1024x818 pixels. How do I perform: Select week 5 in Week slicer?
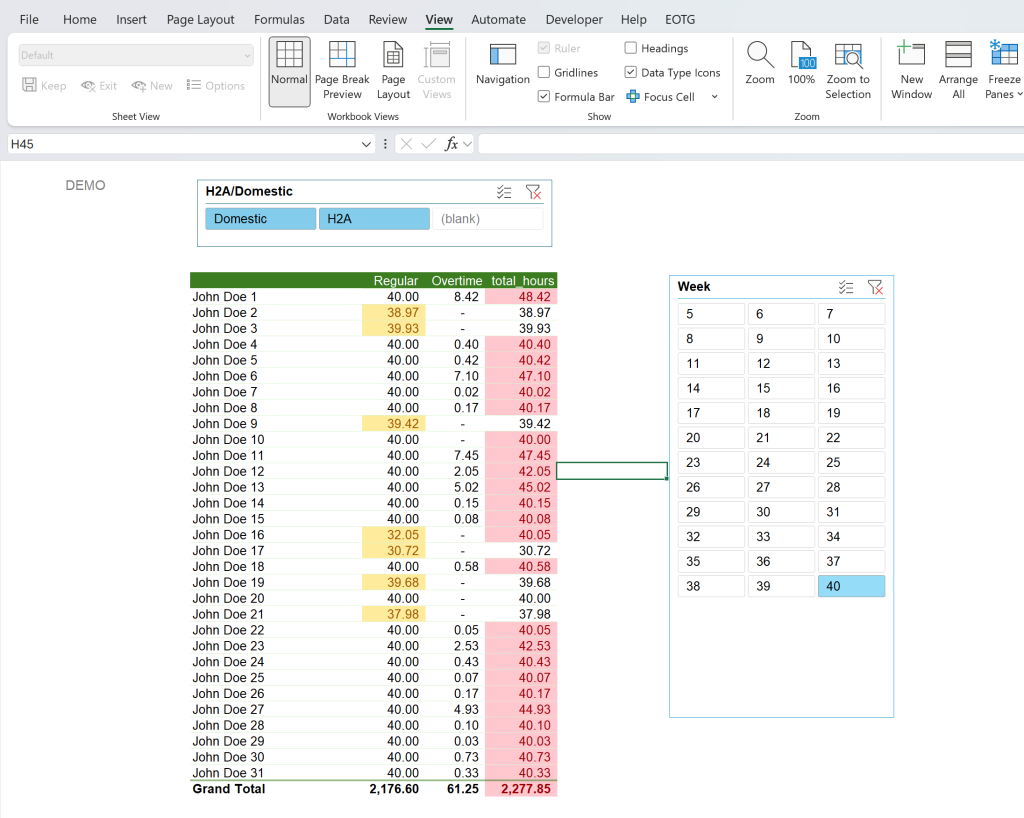pos(711,314)
